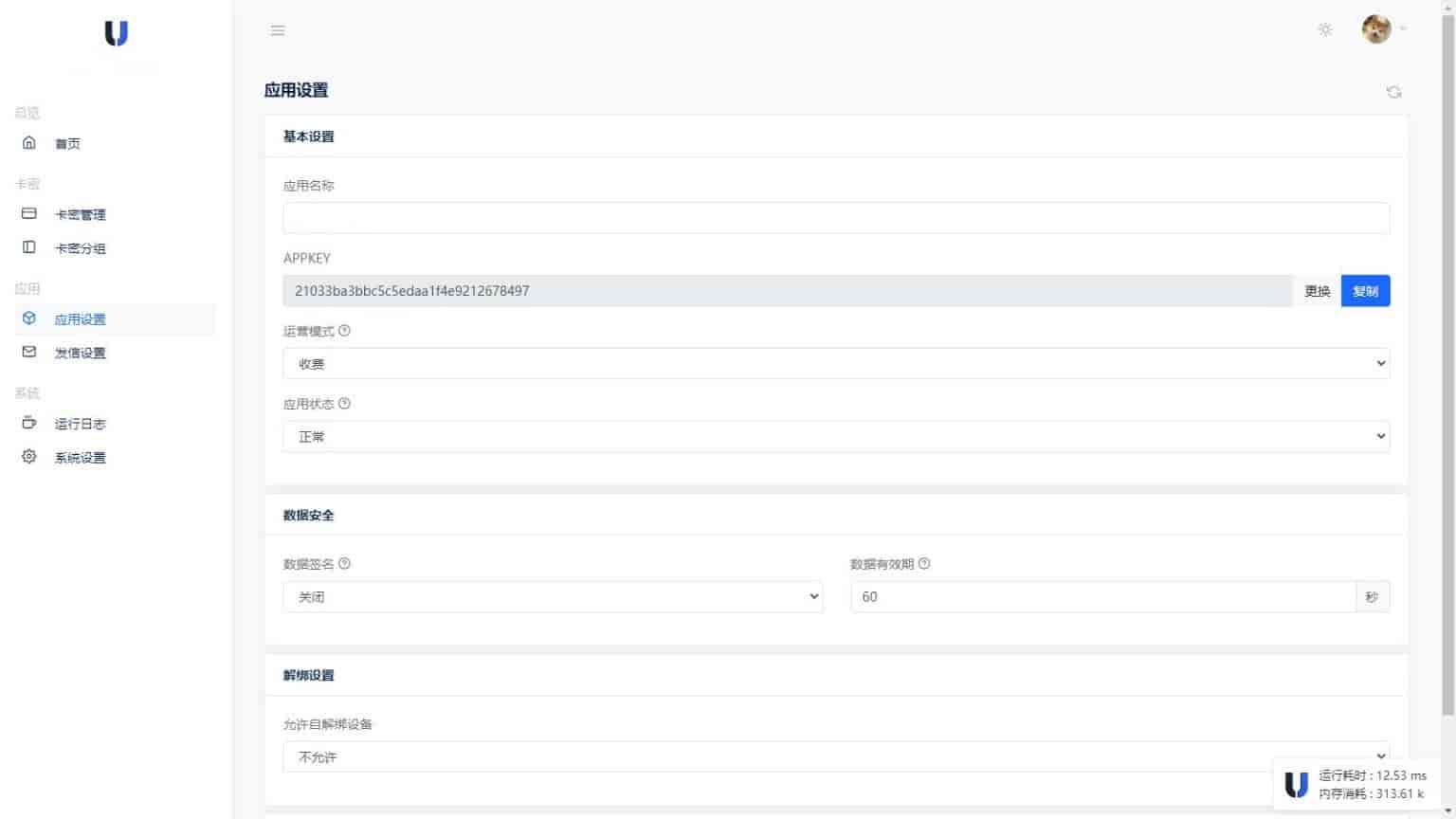Click the 解绑设置 section title
Viewport: 1456px width, 819px height.
[308, 676]
